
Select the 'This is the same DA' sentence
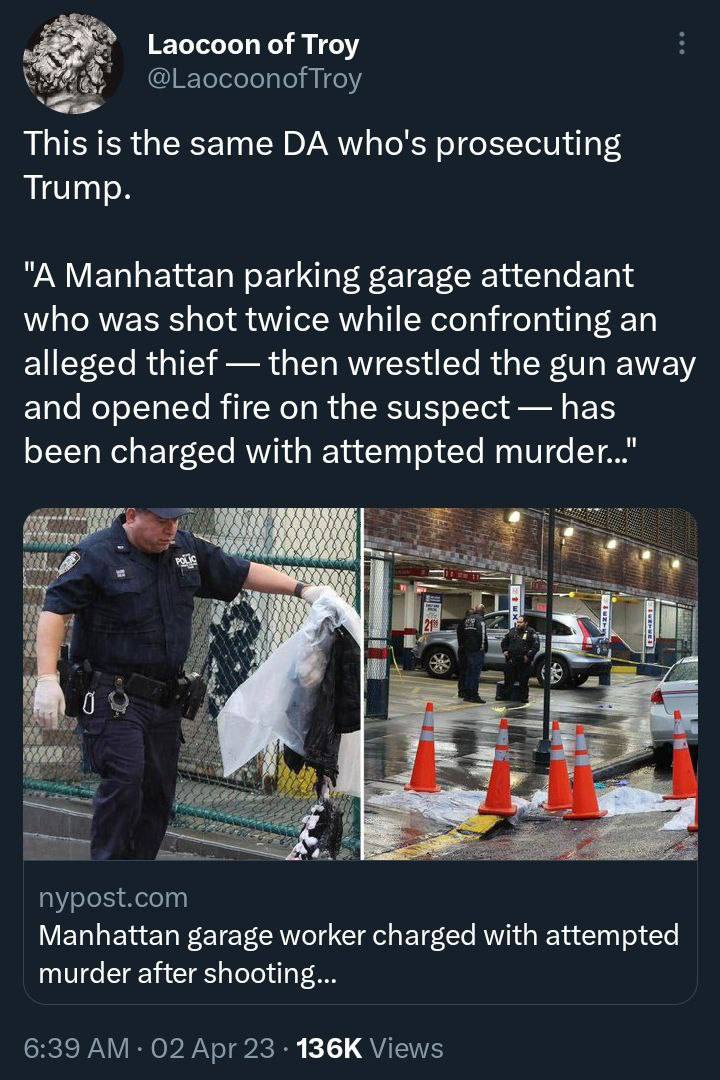coord(322,165)
